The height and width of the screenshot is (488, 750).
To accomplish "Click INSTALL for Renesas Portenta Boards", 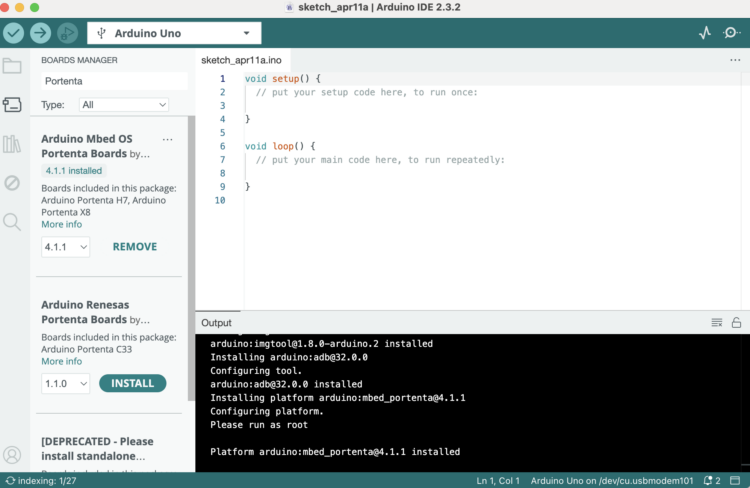I will point(132,383).
